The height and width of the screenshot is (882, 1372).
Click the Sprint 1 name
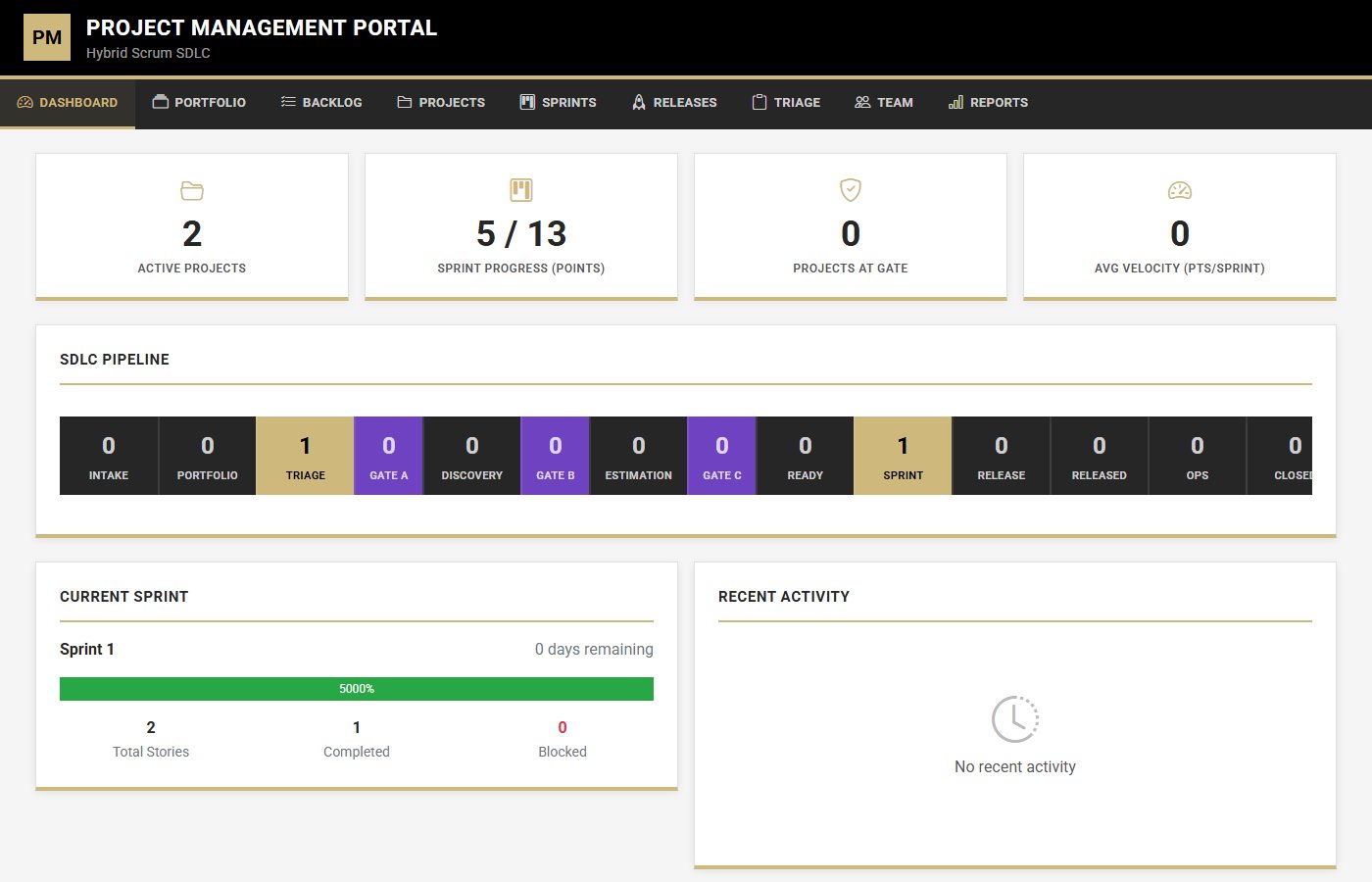tap(87, 649)
